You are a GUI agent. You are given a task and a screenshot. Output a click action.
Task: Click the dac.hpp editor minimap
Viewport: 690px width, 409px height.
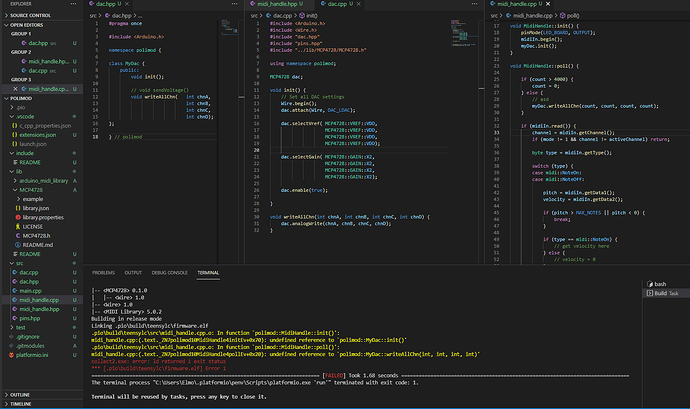[x=229, y=26]
